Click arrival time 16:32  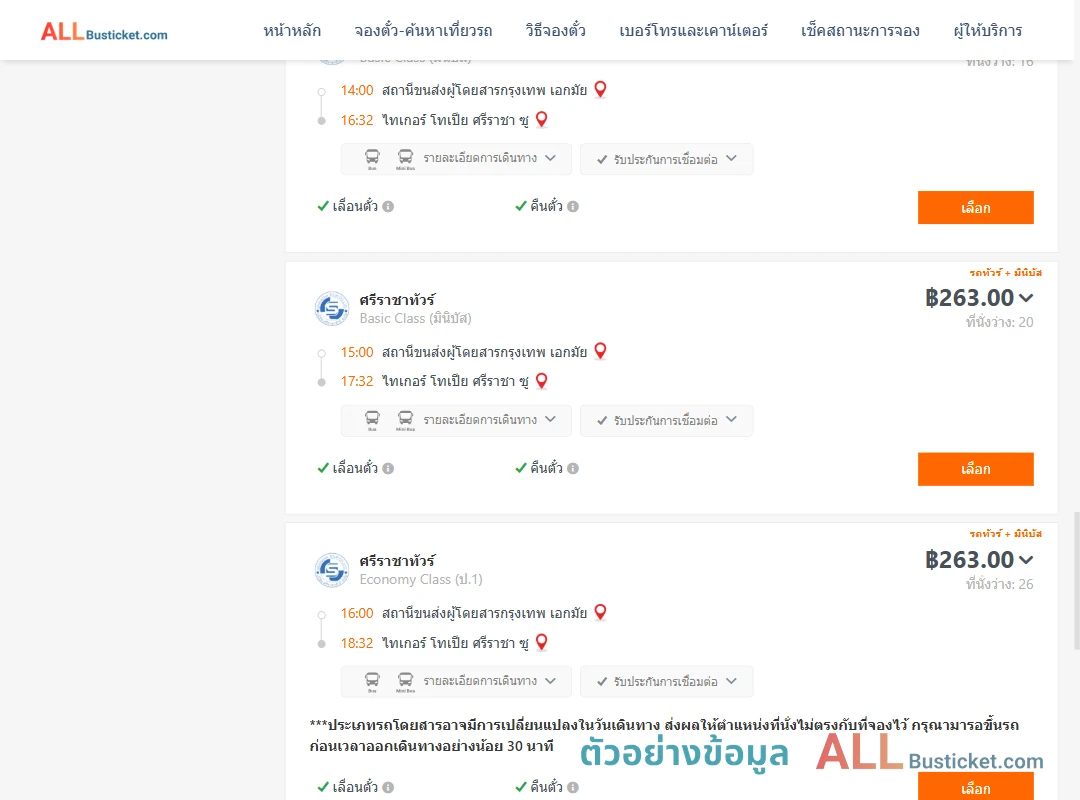357,120
